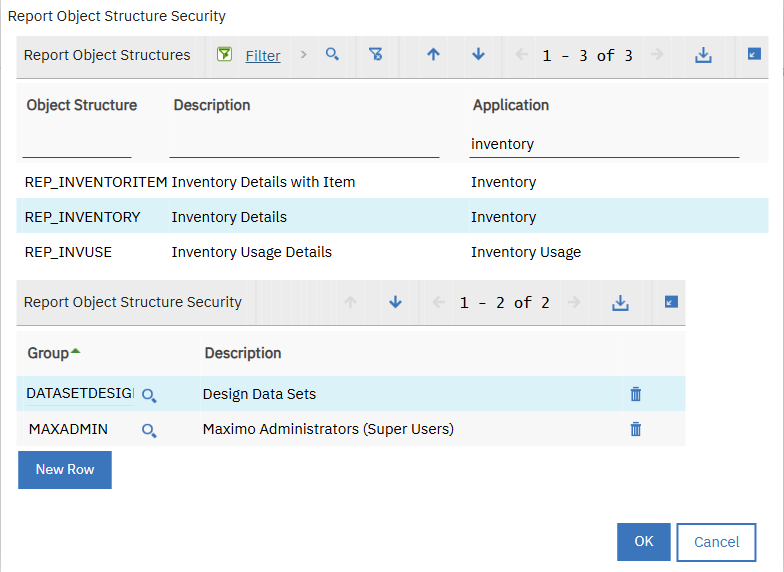Open lookup for the MAXADMIN group

[x=149, y=430]
